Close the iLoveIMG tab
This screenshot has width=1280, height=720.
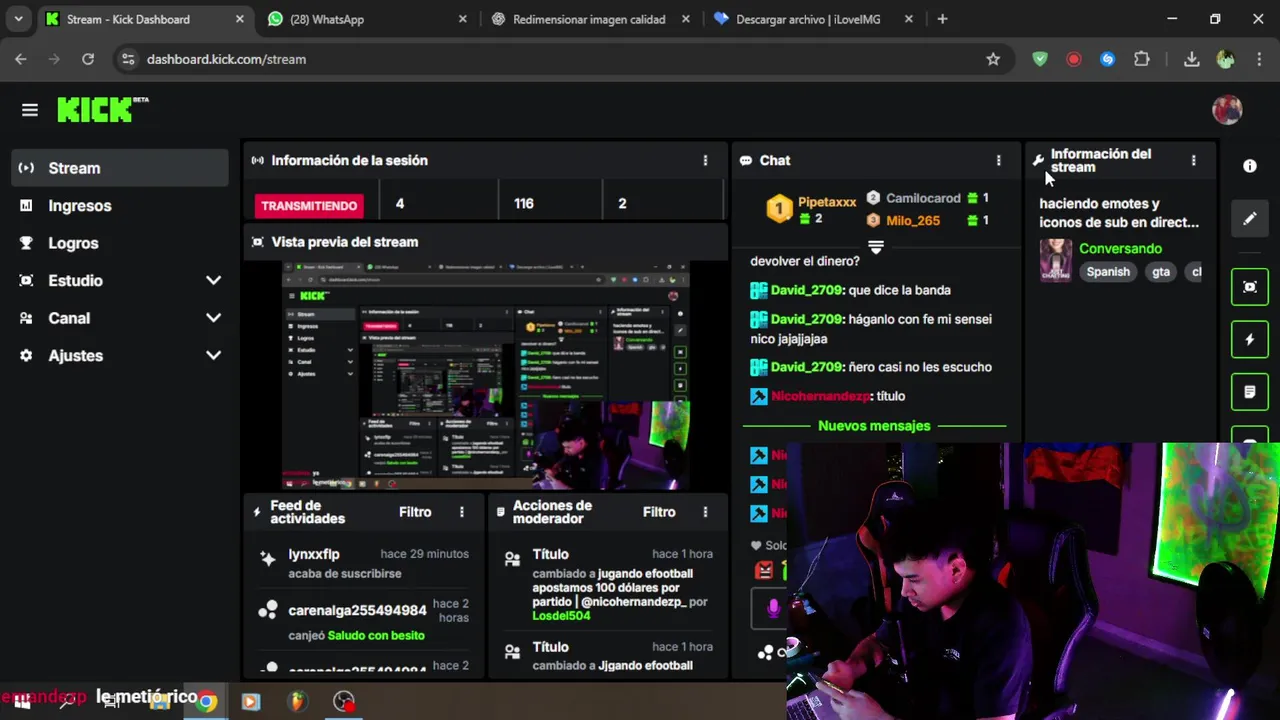(x=908, y=19)
